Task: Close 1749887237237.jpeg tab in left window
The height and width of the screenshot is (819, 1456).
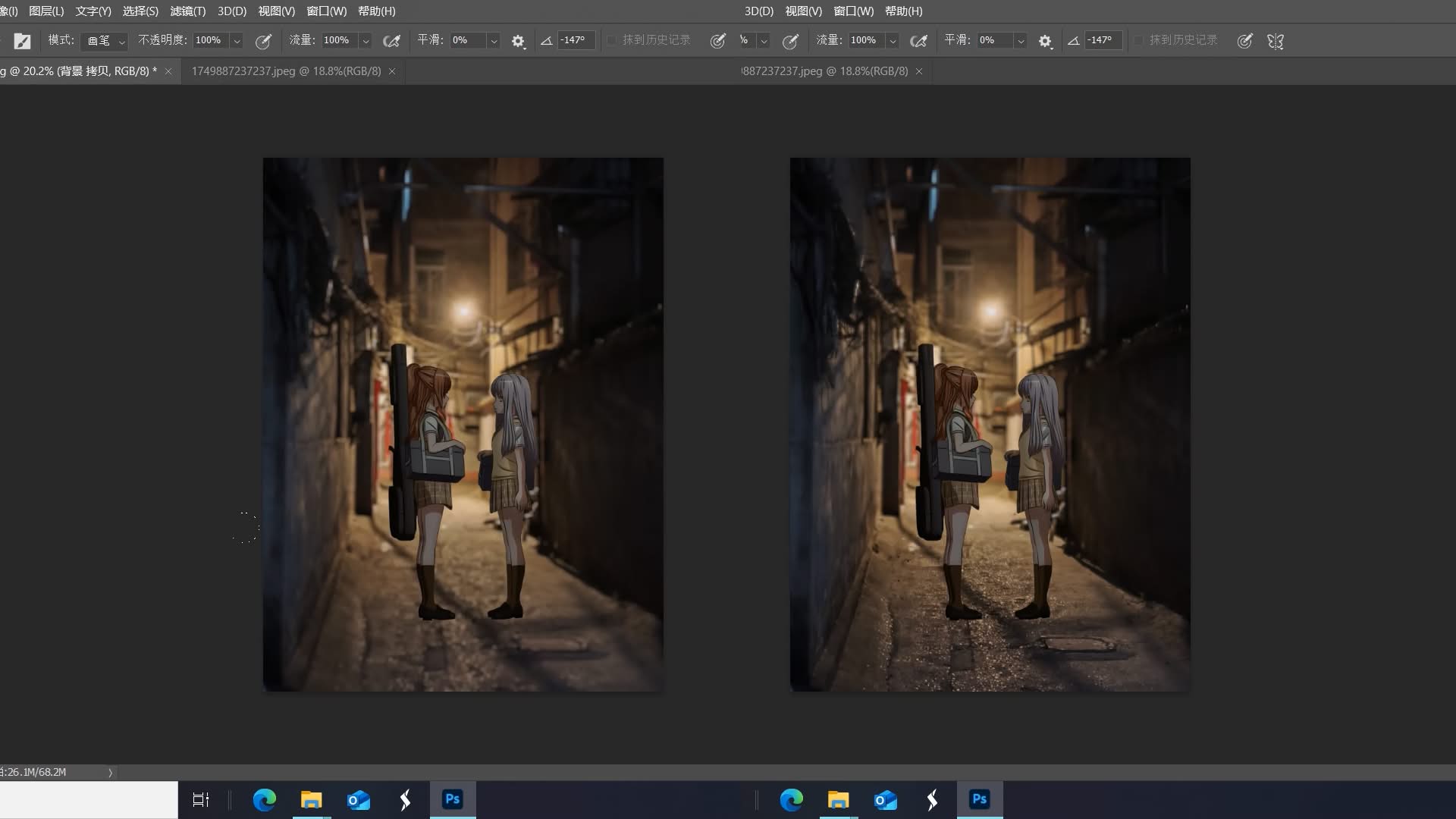Action: 392,71
